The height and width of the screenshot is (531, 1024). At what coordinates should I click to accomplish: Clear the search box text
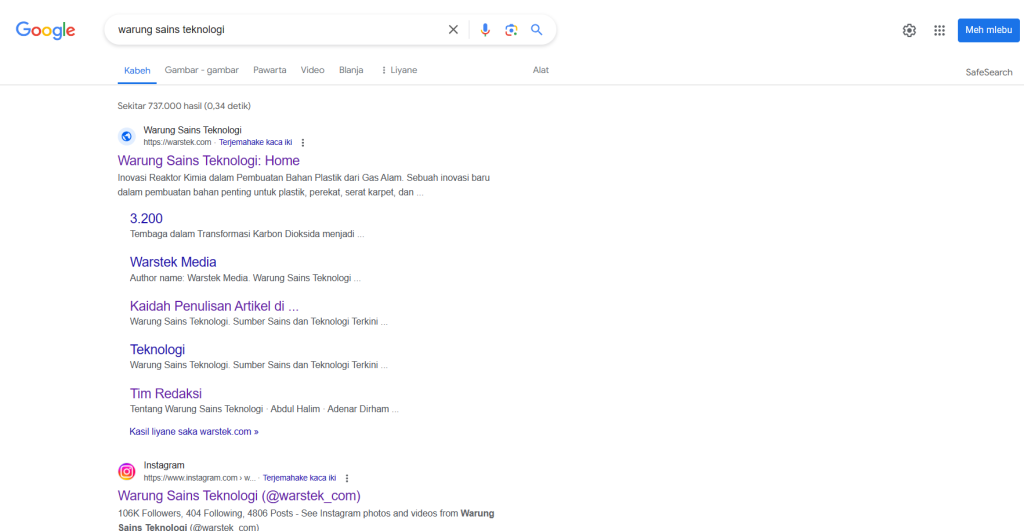[453, 30]
